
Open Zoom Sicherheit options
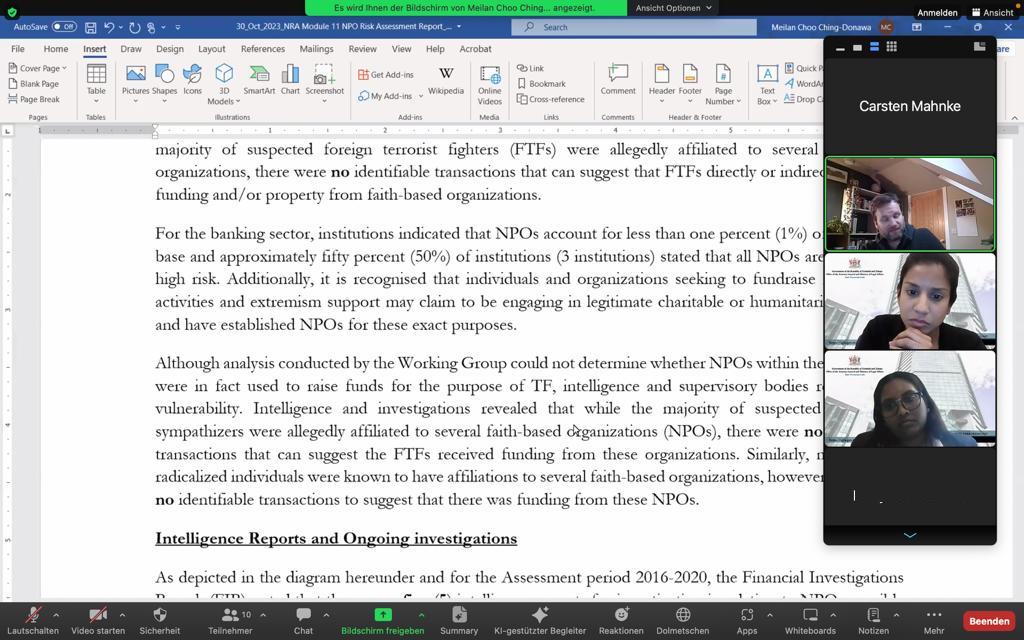[159, 620]
